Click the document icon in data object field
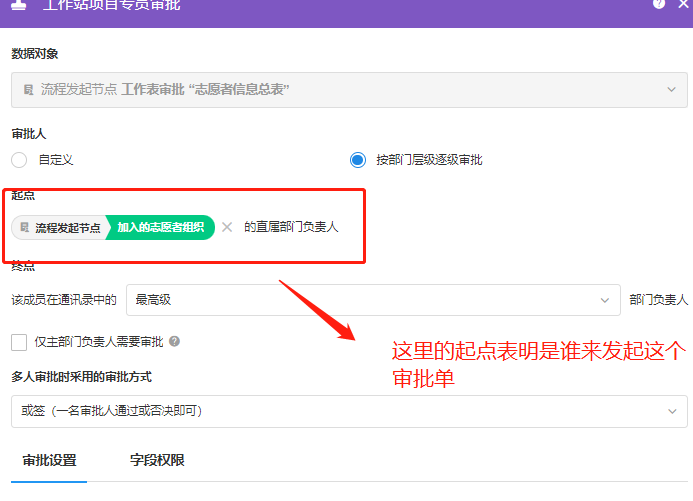The height and width of the screenshot is (501, 693). click(x=28, y=90)
